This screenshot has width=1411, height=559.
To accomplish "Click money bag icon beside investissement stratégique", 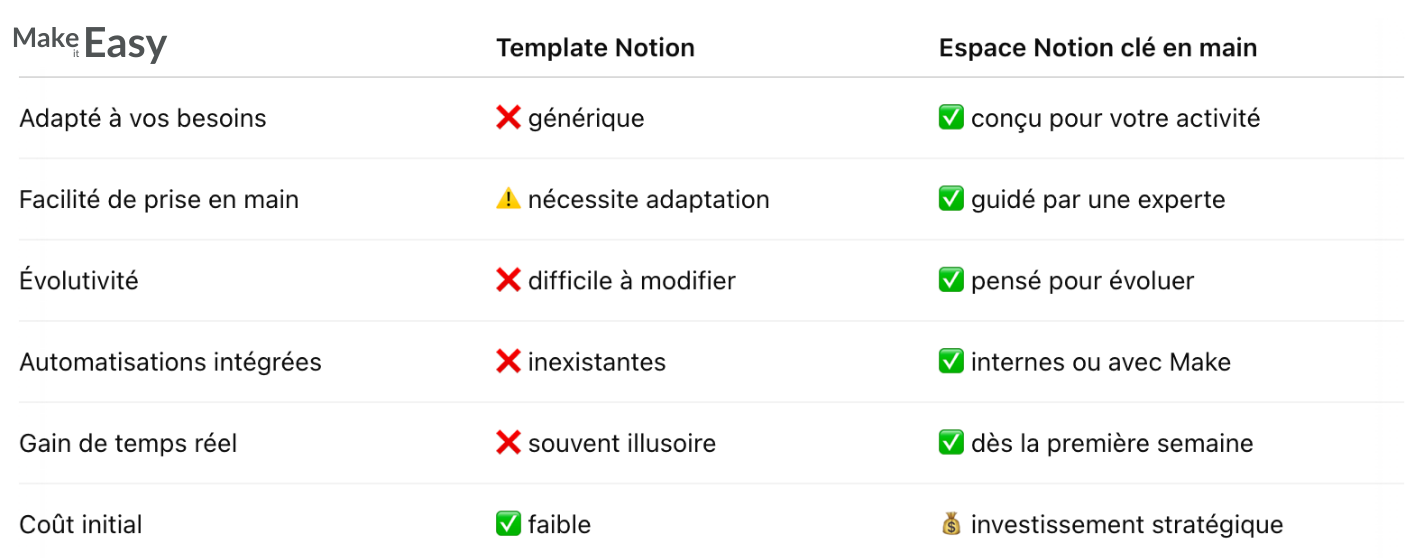I will point(951,524).
